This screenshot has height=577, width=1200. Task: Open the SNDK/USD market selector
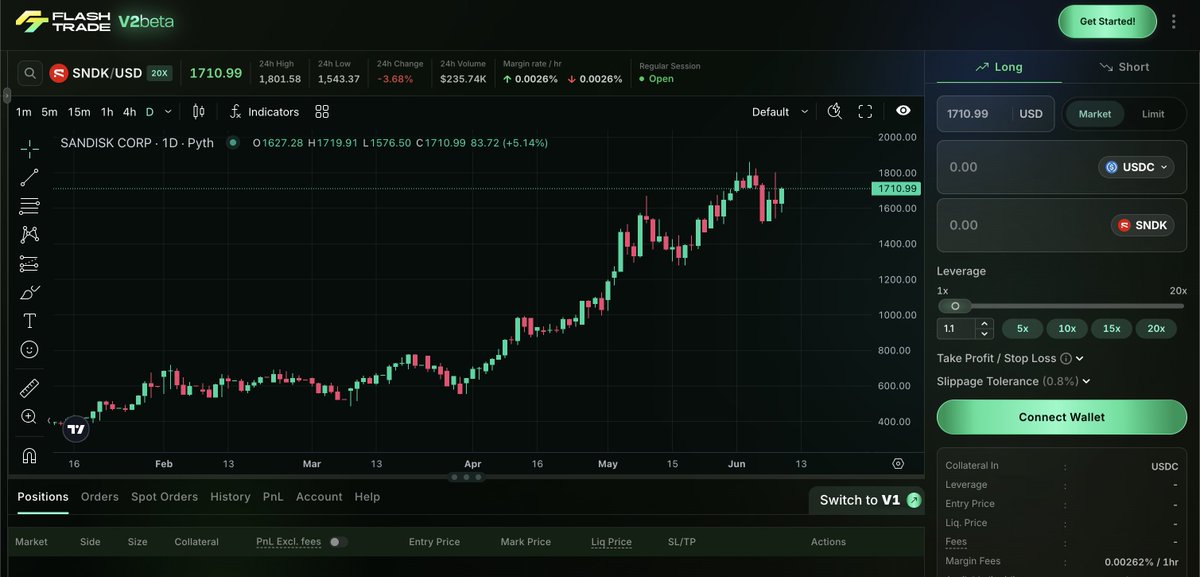click(x=110, y=73)
